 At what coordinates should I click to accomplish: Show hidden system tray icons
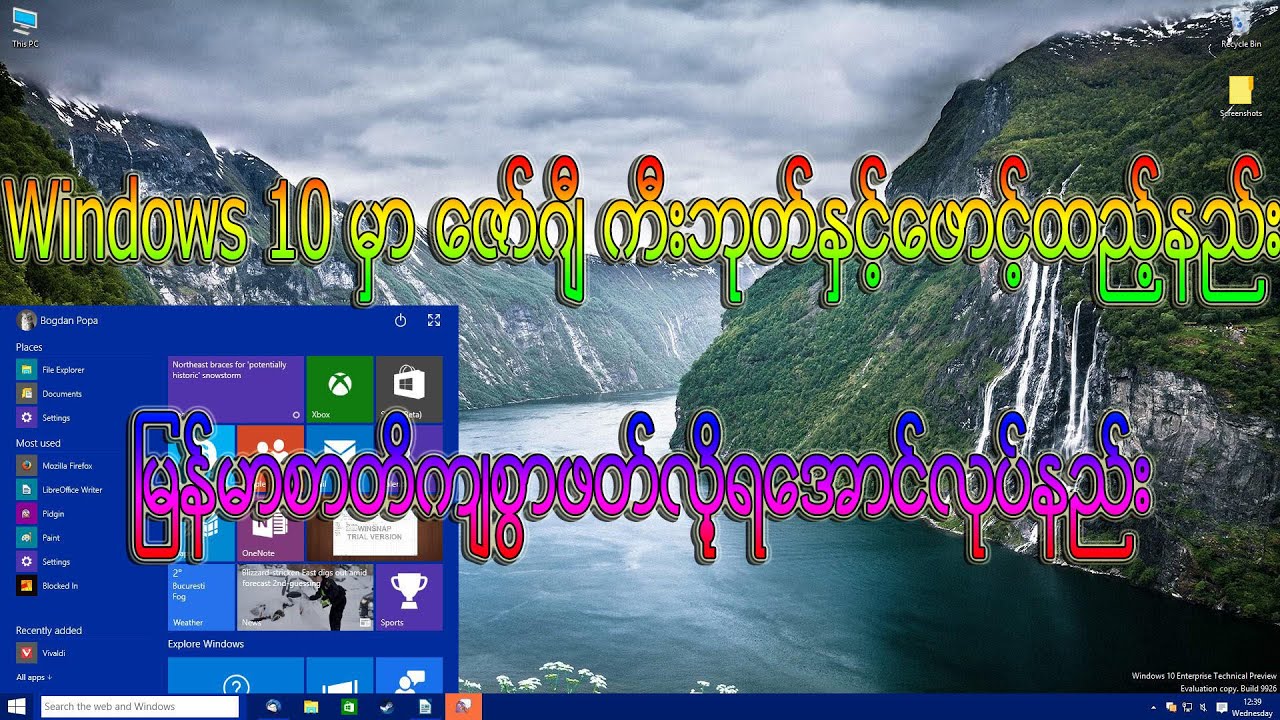1155,707
